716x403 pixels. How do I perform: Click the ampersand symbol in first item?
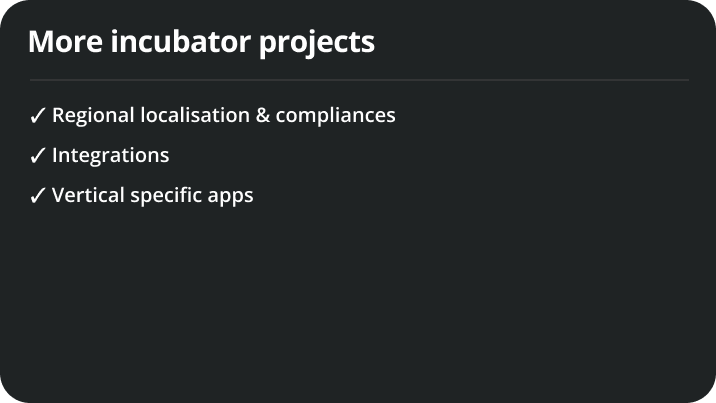(262, 115)
